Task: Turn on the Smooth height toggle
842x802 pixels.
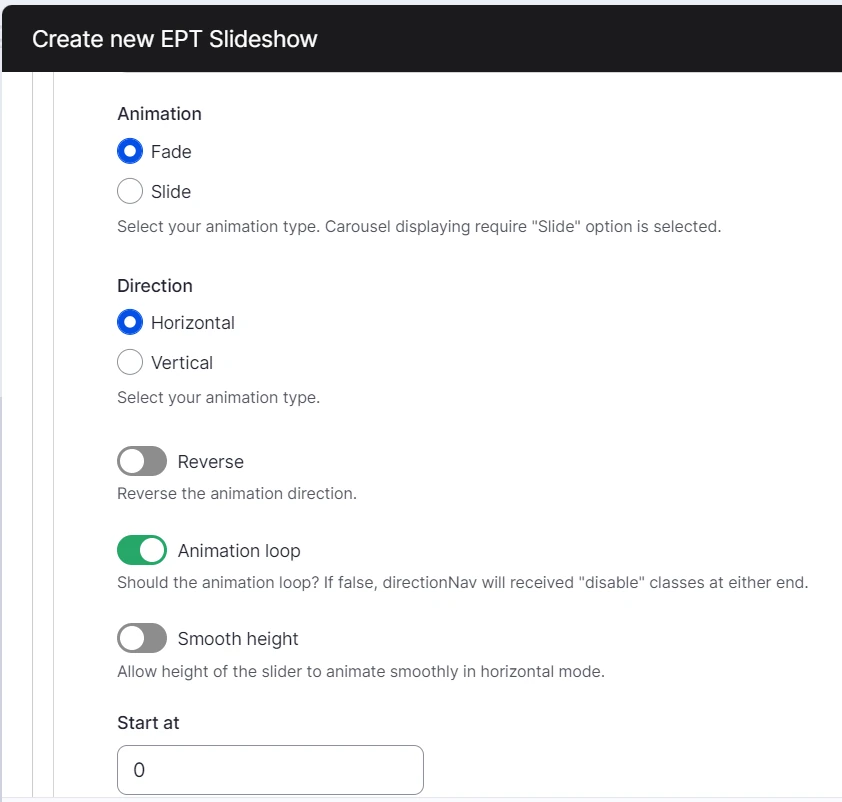Action: click(x=142, y=638)
